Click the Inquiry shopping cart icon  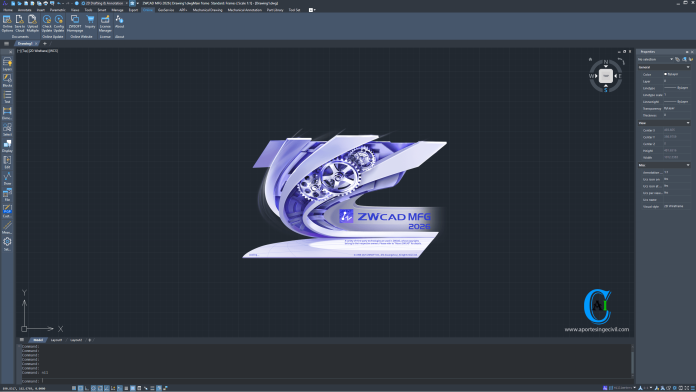(x=90, y=22)
